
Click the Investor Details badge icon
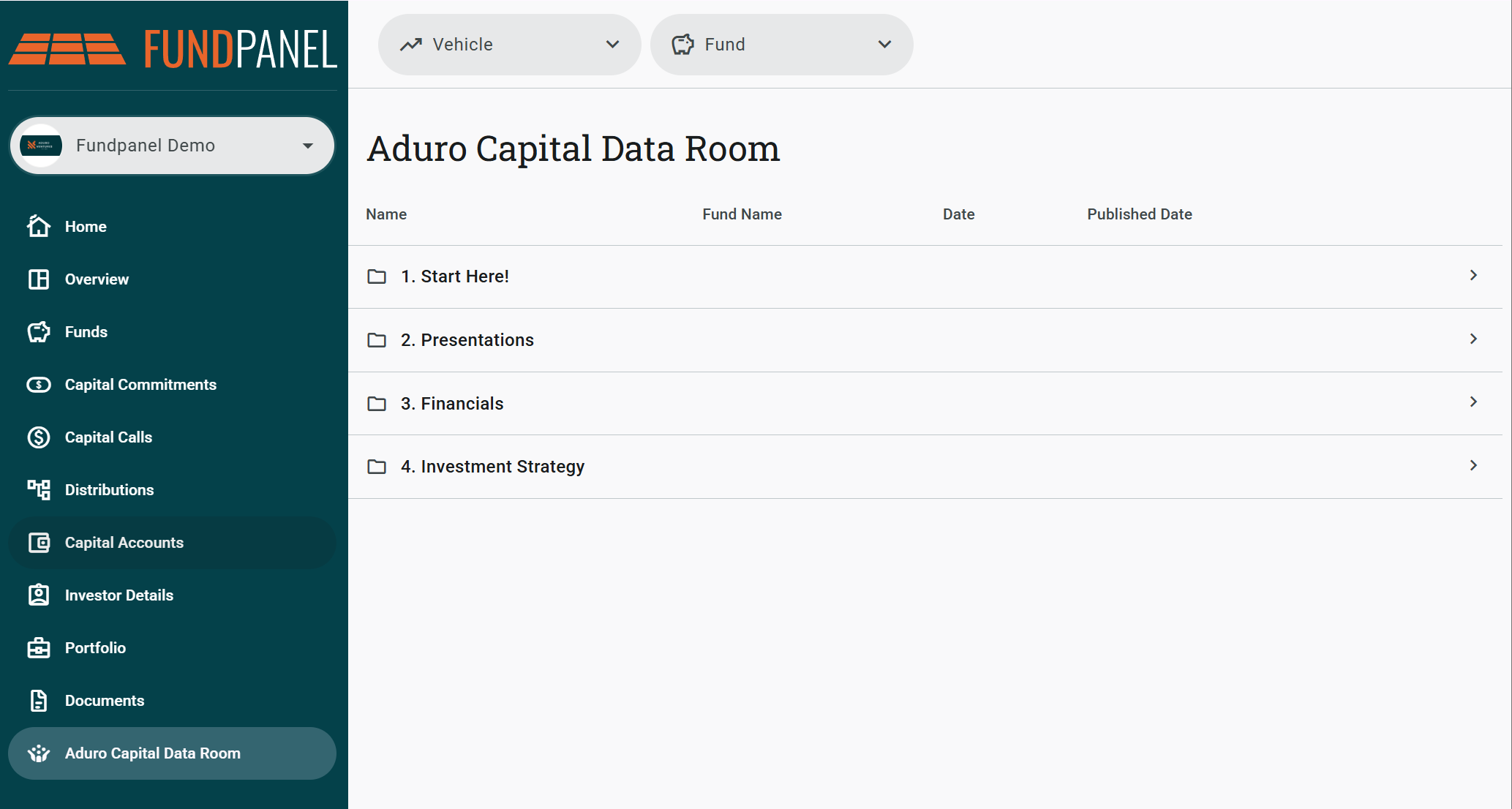[x=39, y=595]
